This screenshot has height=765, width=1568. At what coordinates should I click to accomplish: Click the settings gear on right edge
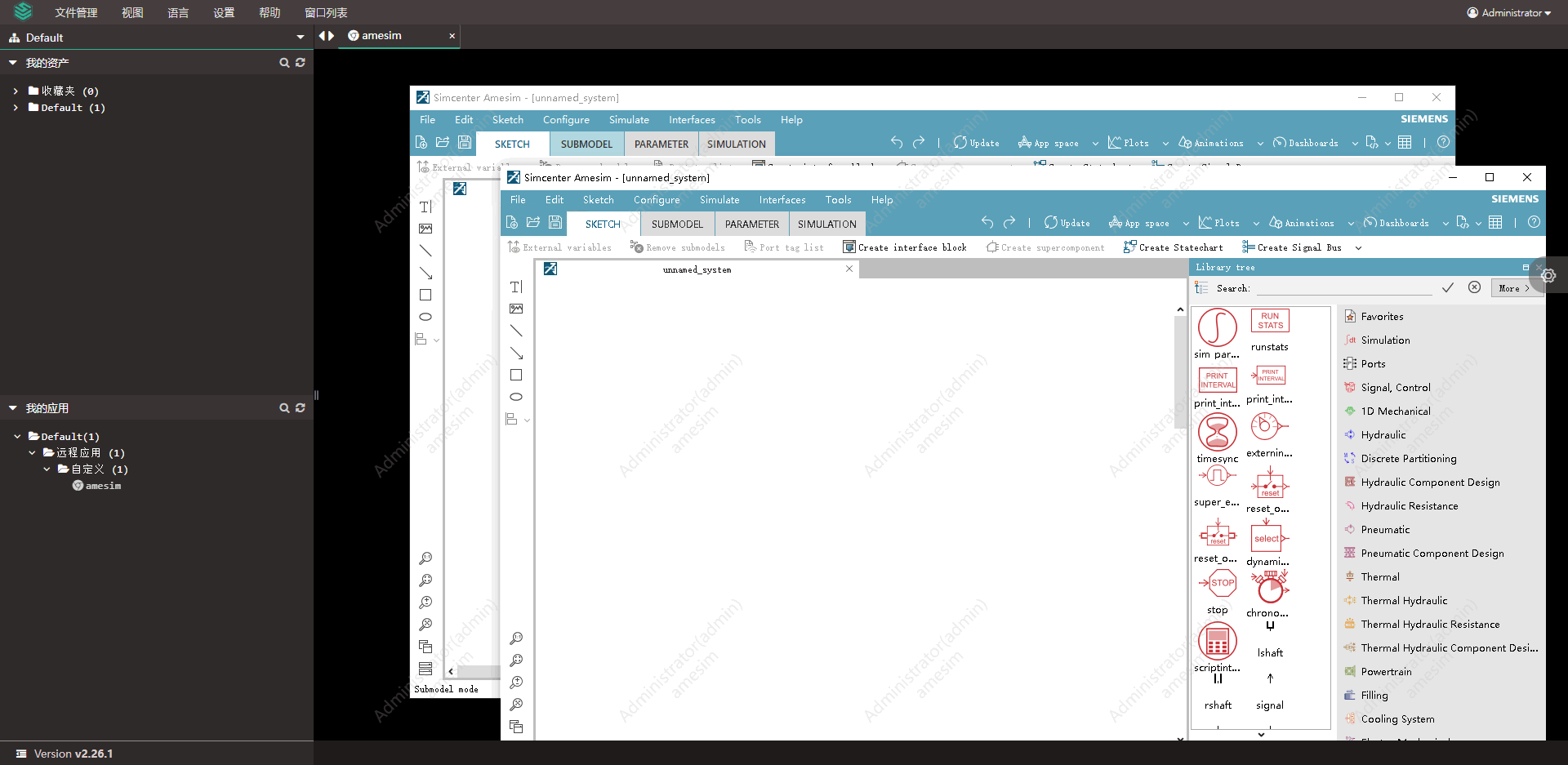coord(1548,276)
